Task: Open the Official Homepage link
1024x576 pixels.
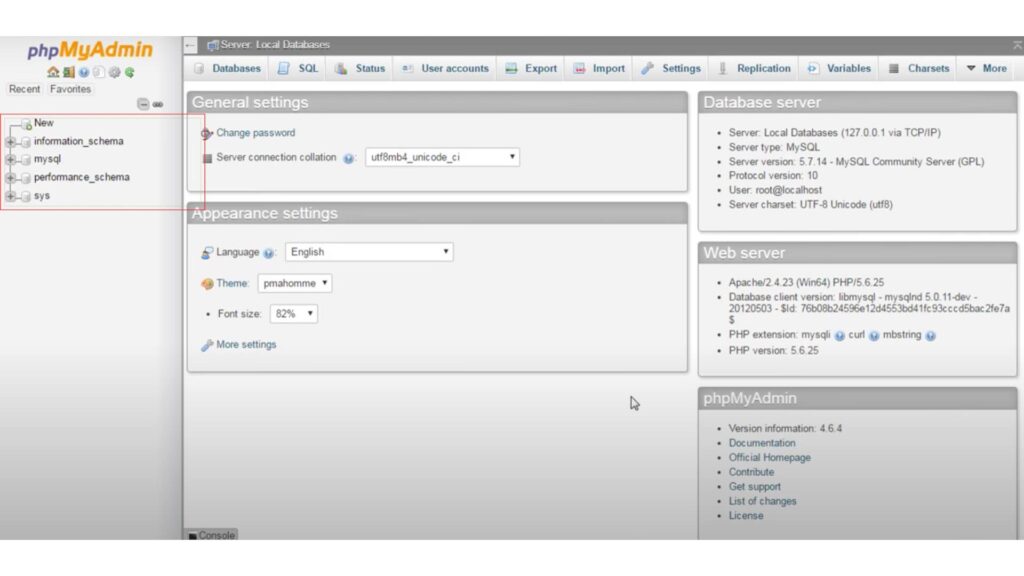Action: (769, 458)
